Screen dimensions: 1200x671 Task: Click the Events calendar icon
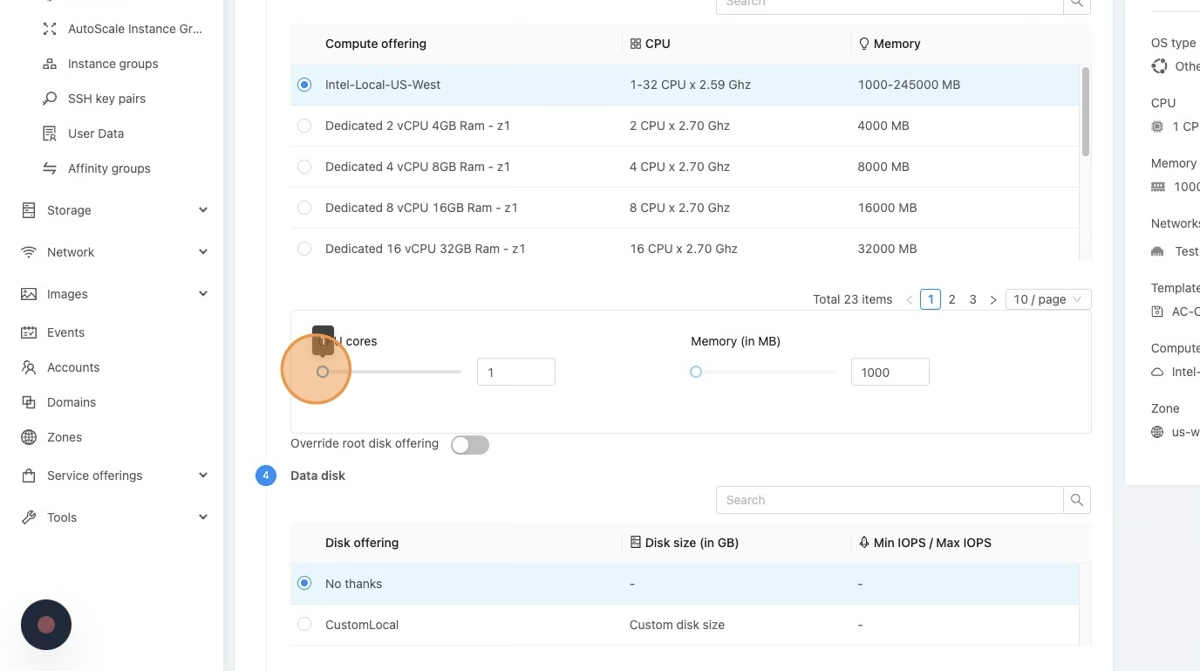click(28, 333)
